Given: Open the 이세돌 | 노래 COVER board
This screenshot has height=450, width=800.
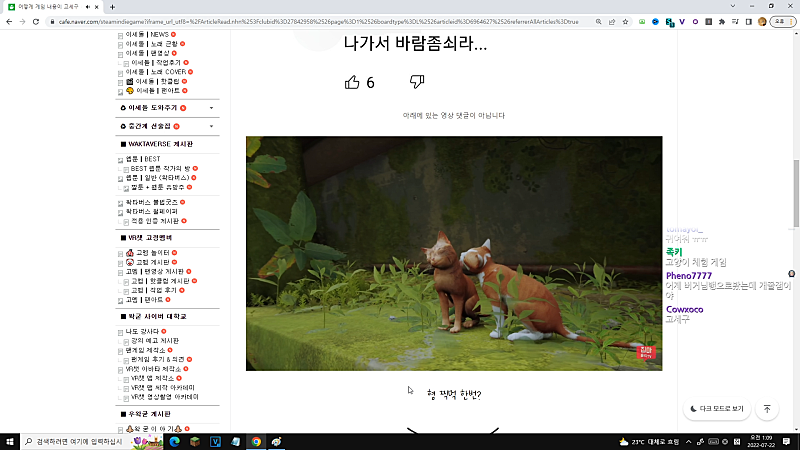Looking at the screenshot, I should click(156, 72).
